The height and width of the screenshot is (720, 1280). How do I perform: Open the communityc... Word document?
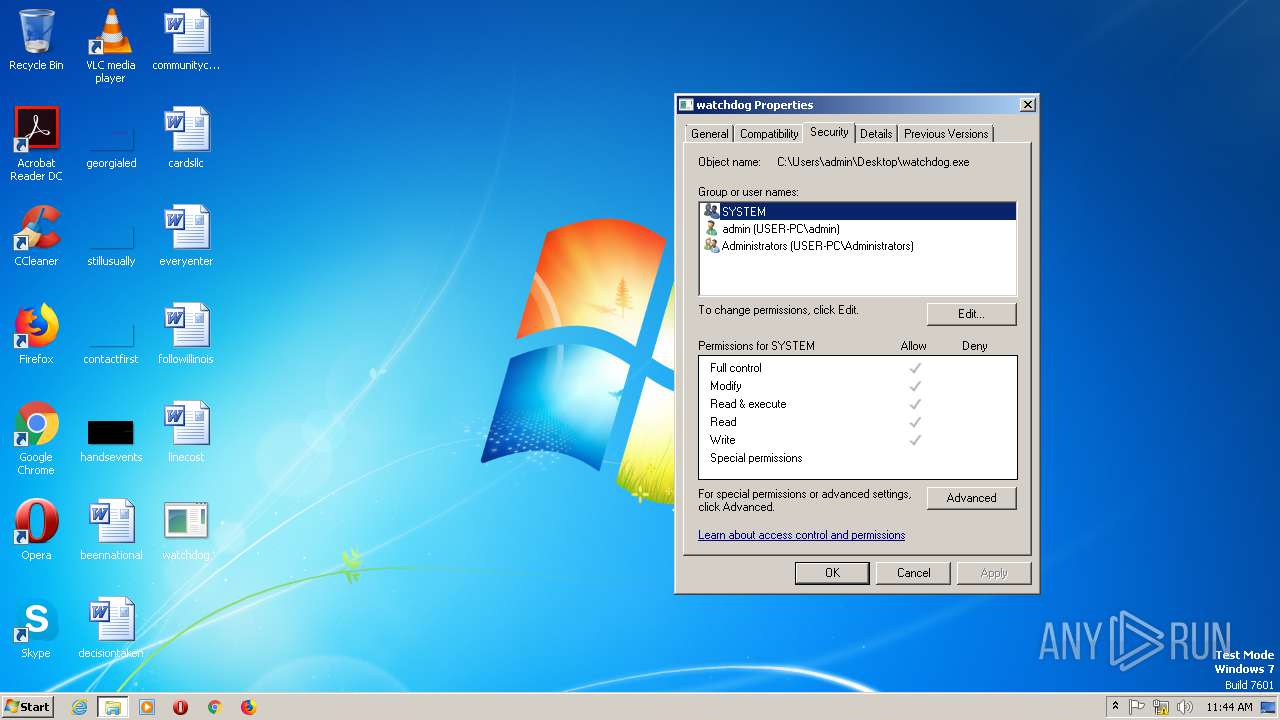pyautogui.click(x=186, y=40)
